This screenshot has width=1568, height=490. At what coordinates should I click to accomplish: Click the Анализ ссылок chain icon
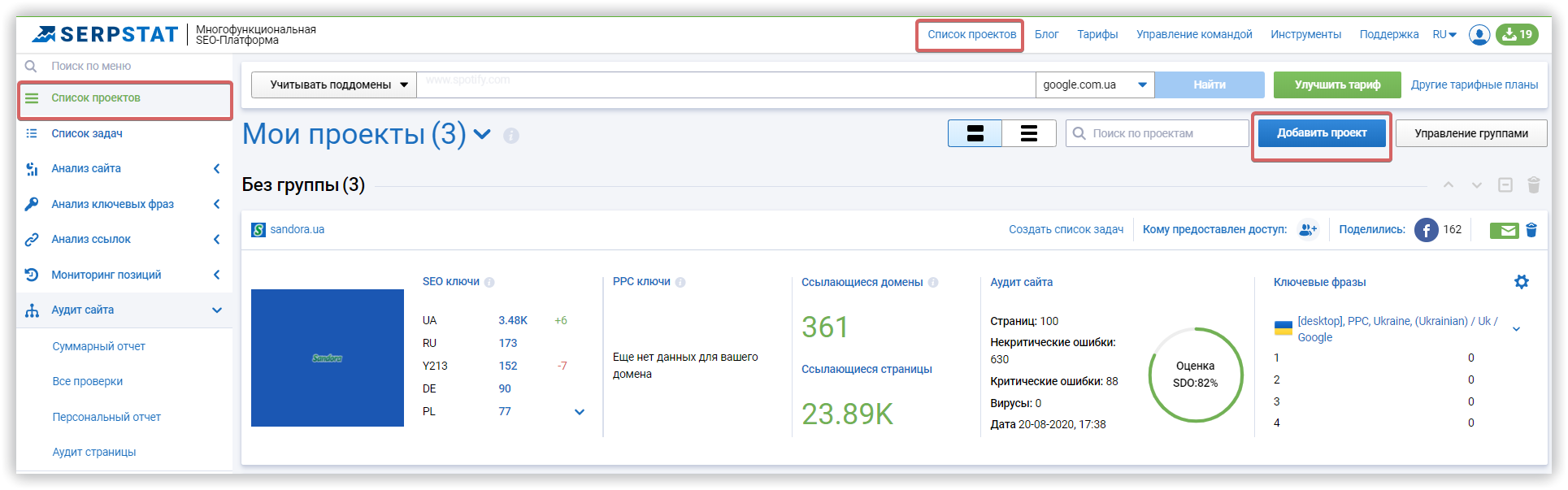tap(32, 240)
